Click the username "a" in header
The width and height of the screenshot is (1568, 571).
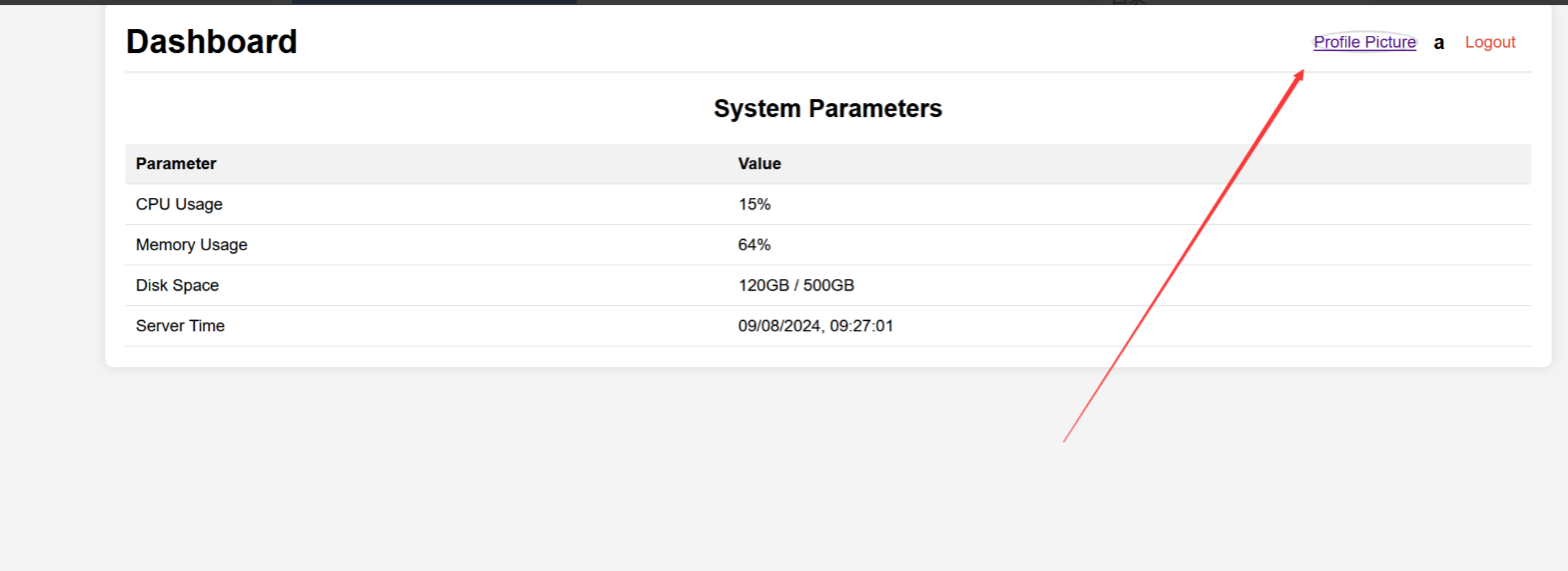coord(1438,43)
